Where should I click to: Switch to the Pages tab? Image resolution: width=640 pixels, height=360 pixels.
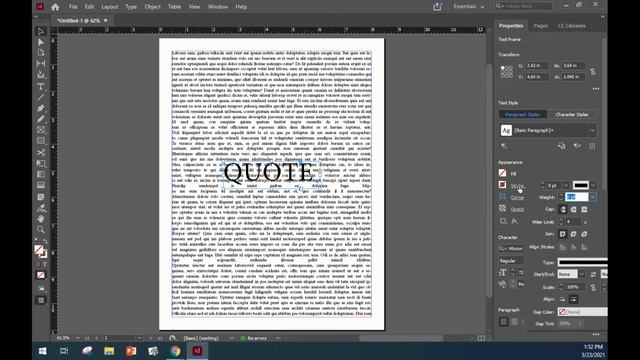tap(541, 26)
